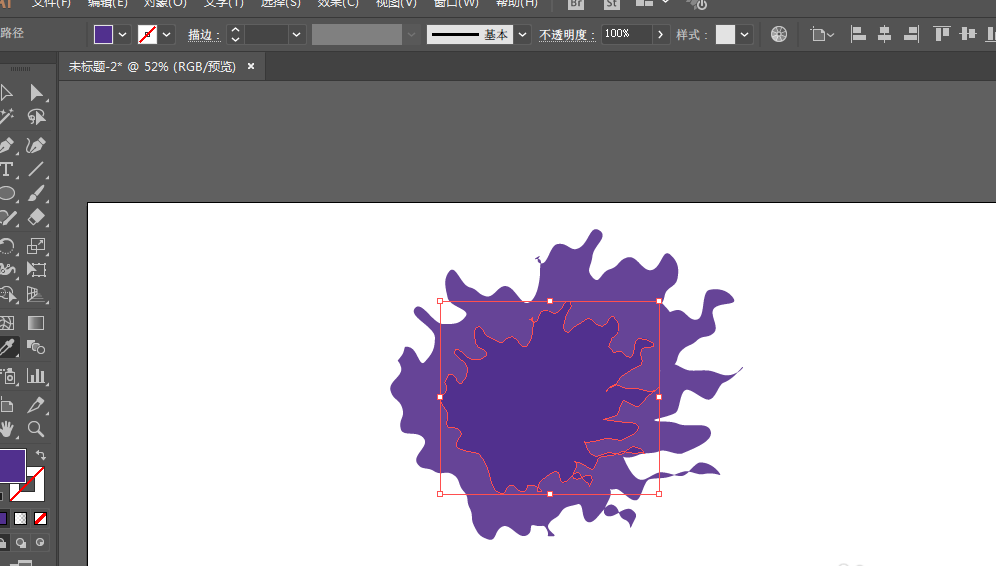Select the Shaper pencil tool
The image size is (996, 566).
click(6, 217)
